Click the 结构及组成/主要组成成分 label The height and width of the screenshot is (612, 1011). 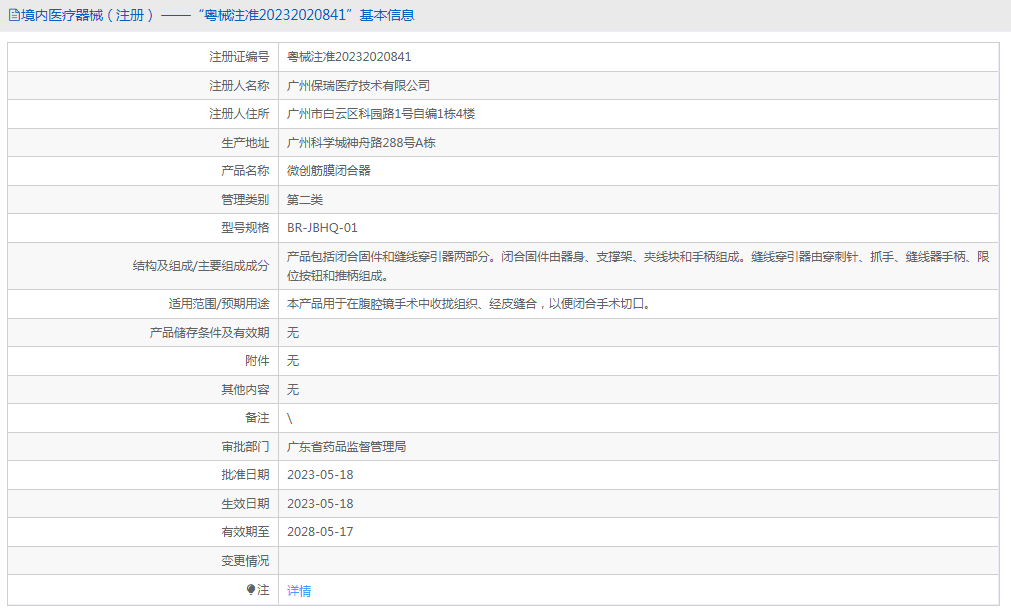[x=201, y=266]
